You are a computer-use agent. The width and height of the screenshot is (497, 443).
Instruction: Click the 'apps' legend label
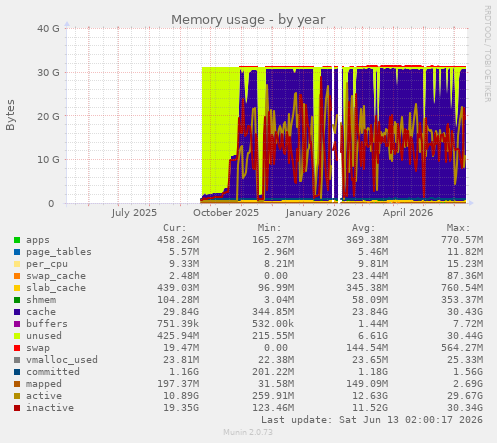tap(38, 240)
